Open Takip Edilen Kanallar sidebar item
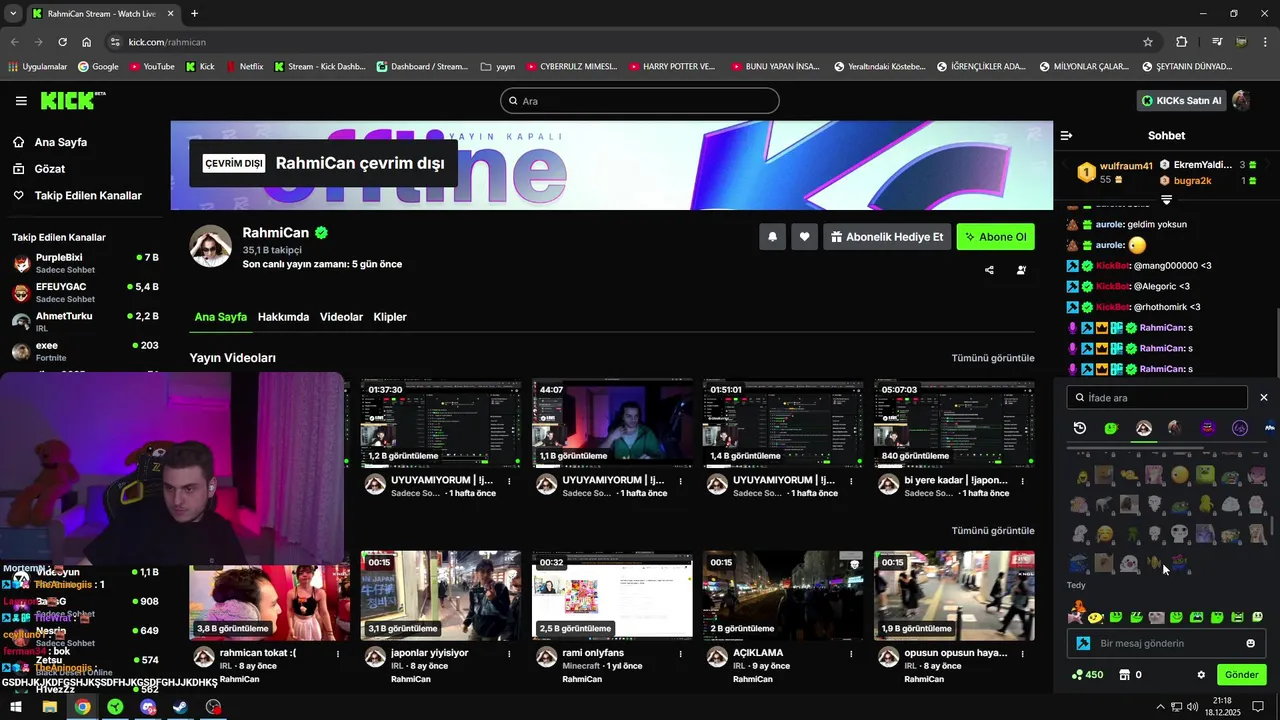The image size is (1280, 720). pyautogui.click(x=87, y=196)
